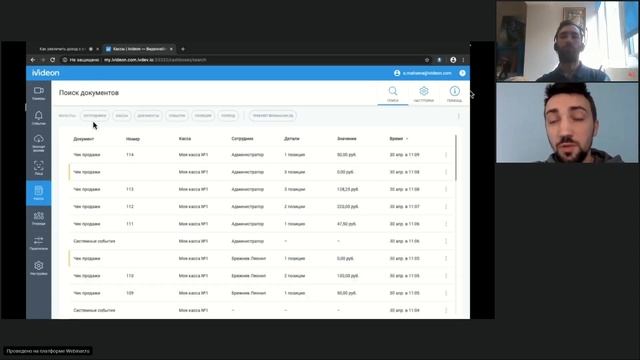Open the Документы filter chip
This screenshot has width=640, height=360.
[x=148, y=116]
